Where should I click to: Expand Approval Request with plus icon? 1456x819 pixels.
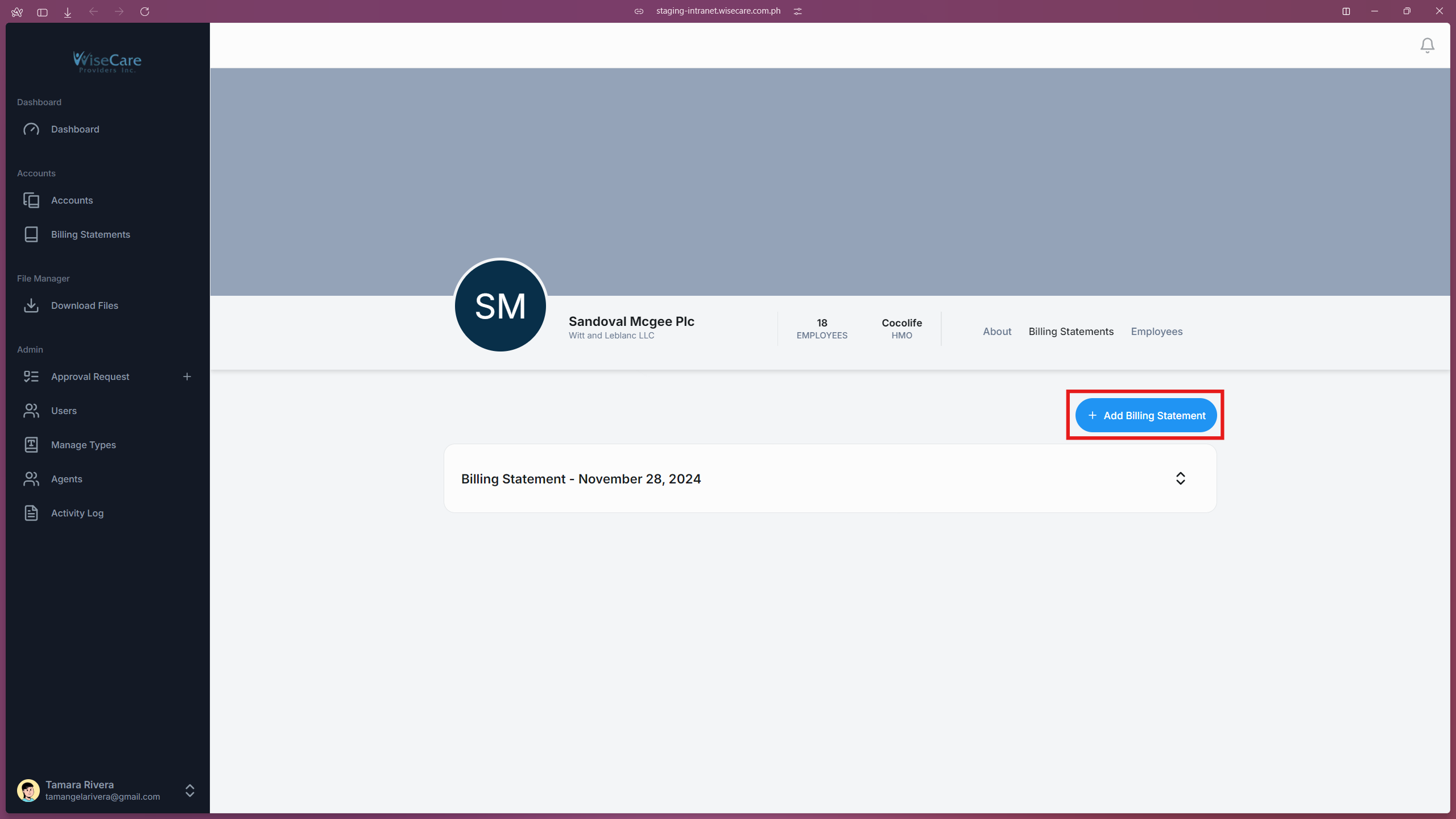pyautogui.click(x=187, y=377)
